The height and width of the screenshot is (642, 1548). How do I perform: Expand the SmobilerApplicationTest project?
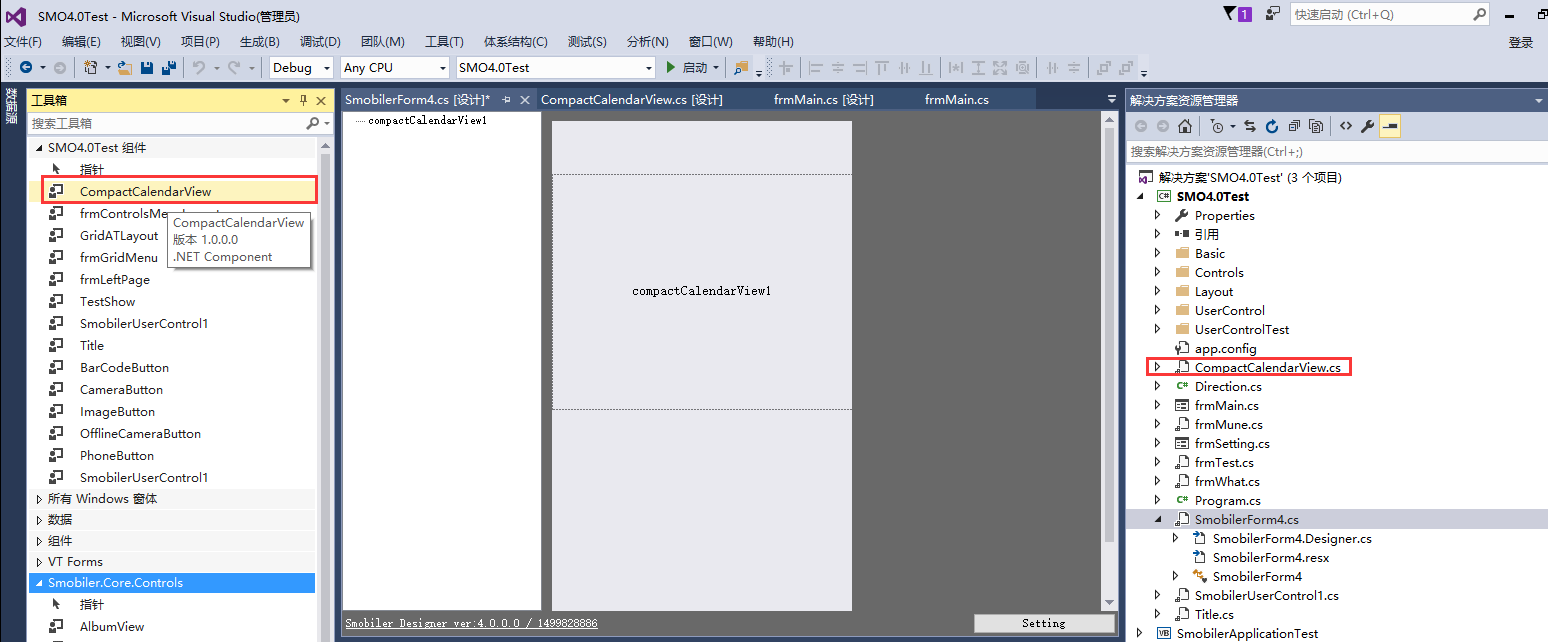point(1140,633)
